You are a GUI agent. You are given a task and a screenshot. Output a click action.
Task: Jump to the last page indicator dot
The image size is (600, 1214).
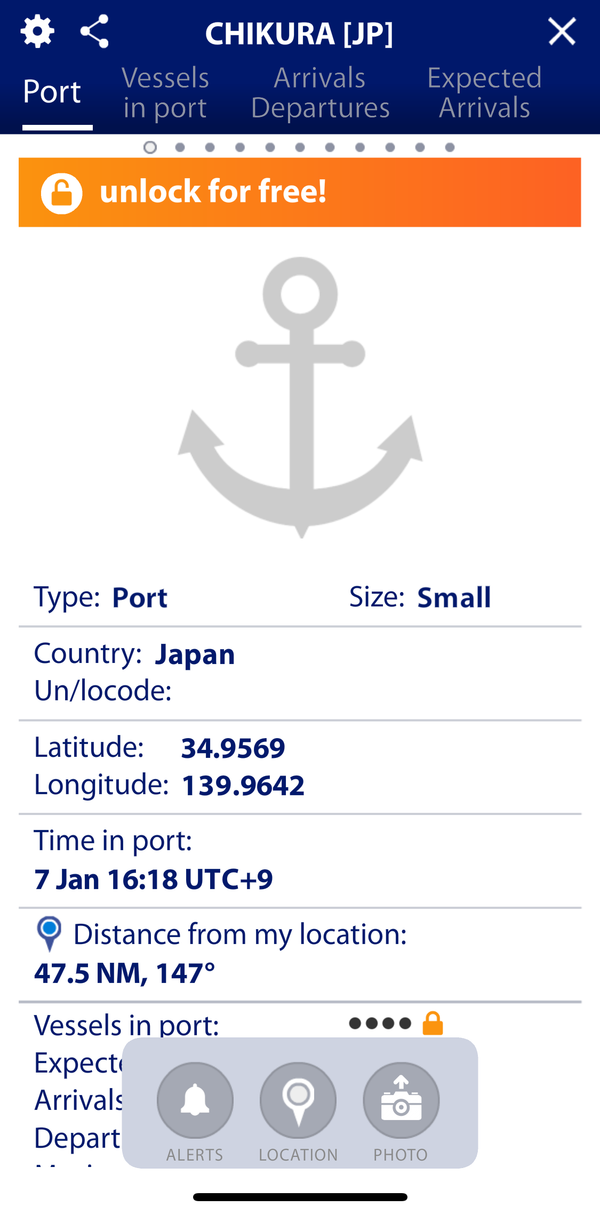450,147
